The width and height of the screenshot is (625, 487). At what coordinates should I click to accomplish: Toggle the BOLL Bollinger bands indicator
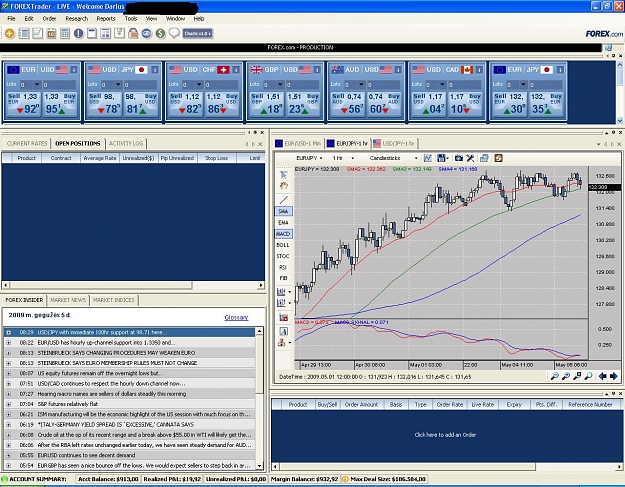pyautogui.click(x=283, y=245)
